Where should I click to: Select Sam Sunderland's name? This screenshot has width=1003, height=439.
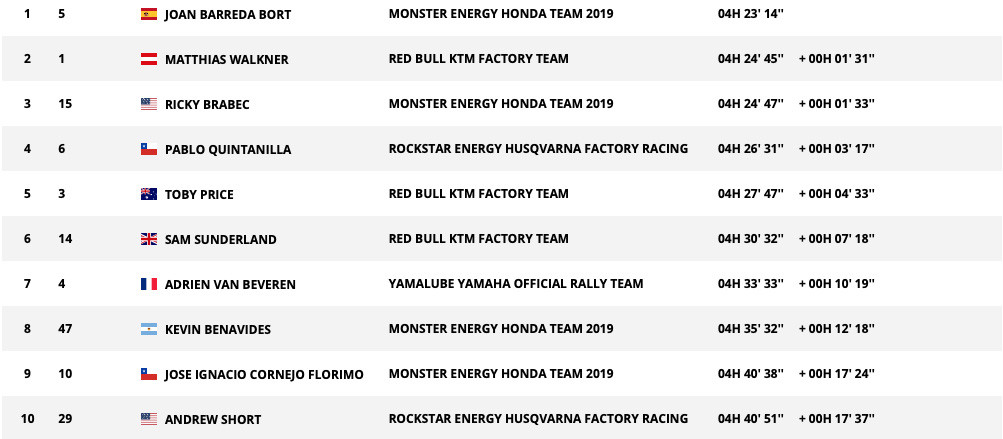pyautogui.click(x=221, y=239)
